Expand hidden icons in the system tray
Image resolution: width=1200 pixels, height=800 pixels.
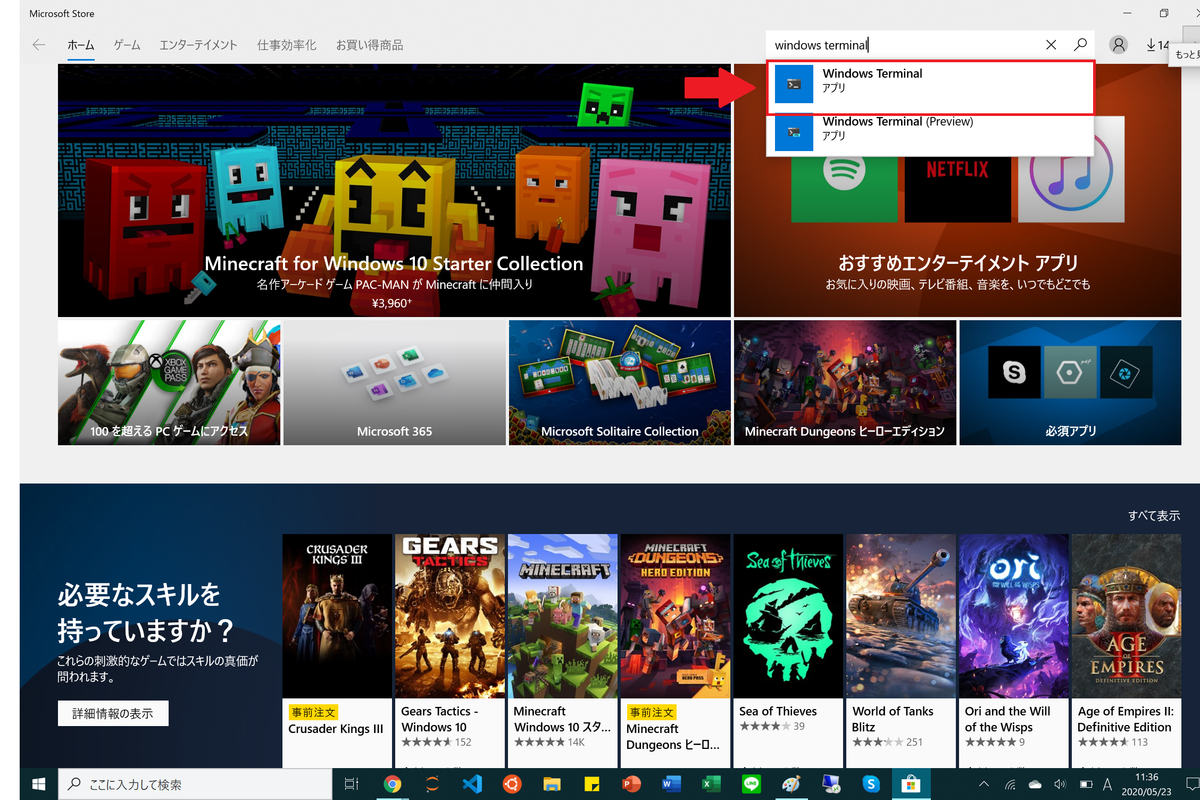984,784
